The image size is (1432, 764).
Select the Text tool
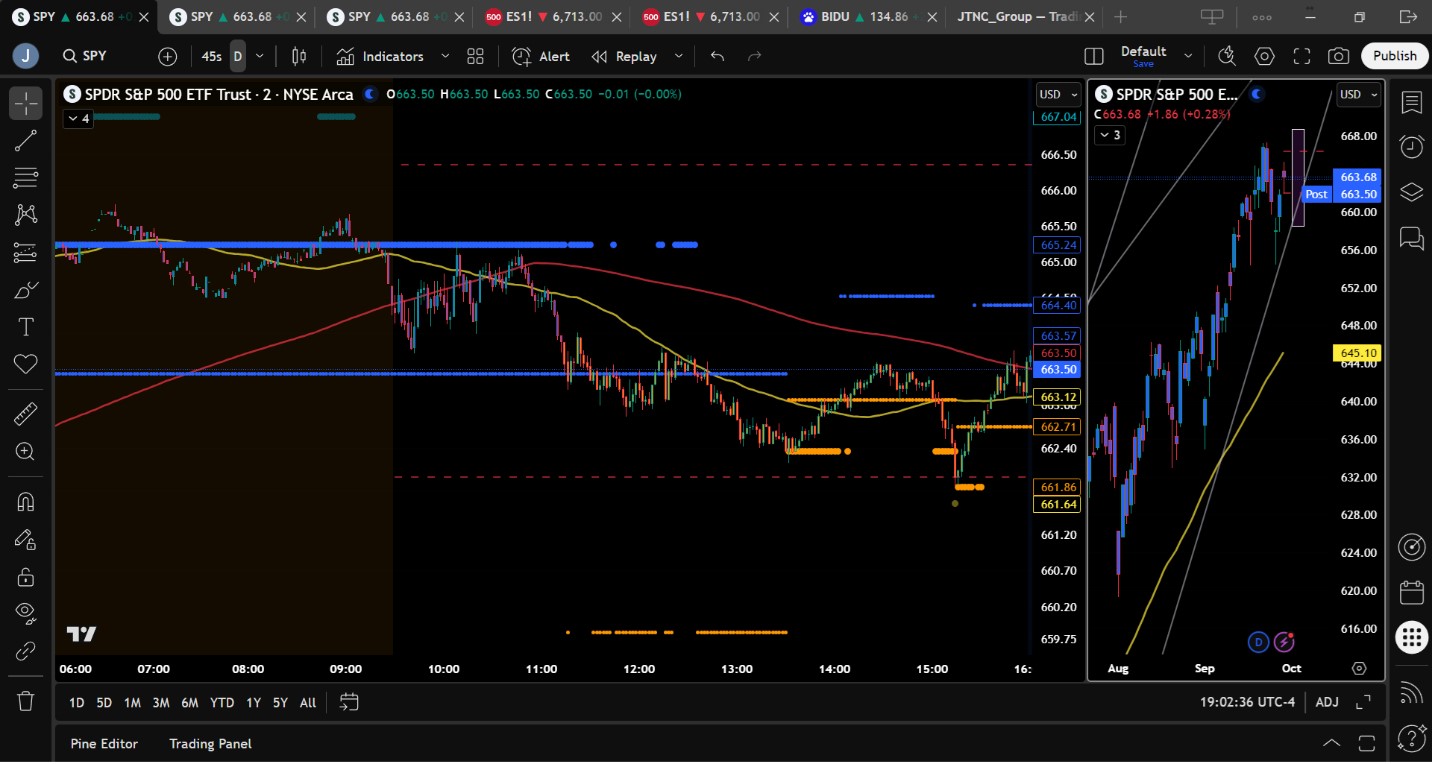[x=26, y=327]
